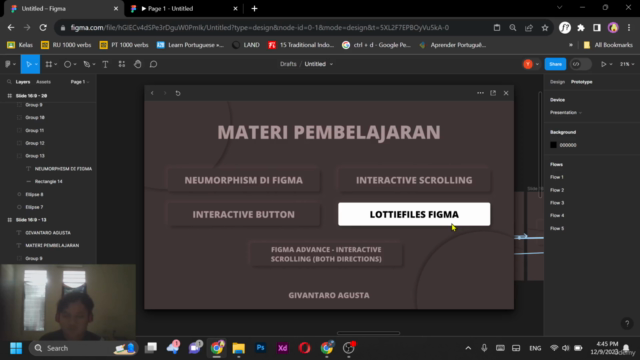Click the Share button
Screen dimensions: 640x360
(556, 64)
